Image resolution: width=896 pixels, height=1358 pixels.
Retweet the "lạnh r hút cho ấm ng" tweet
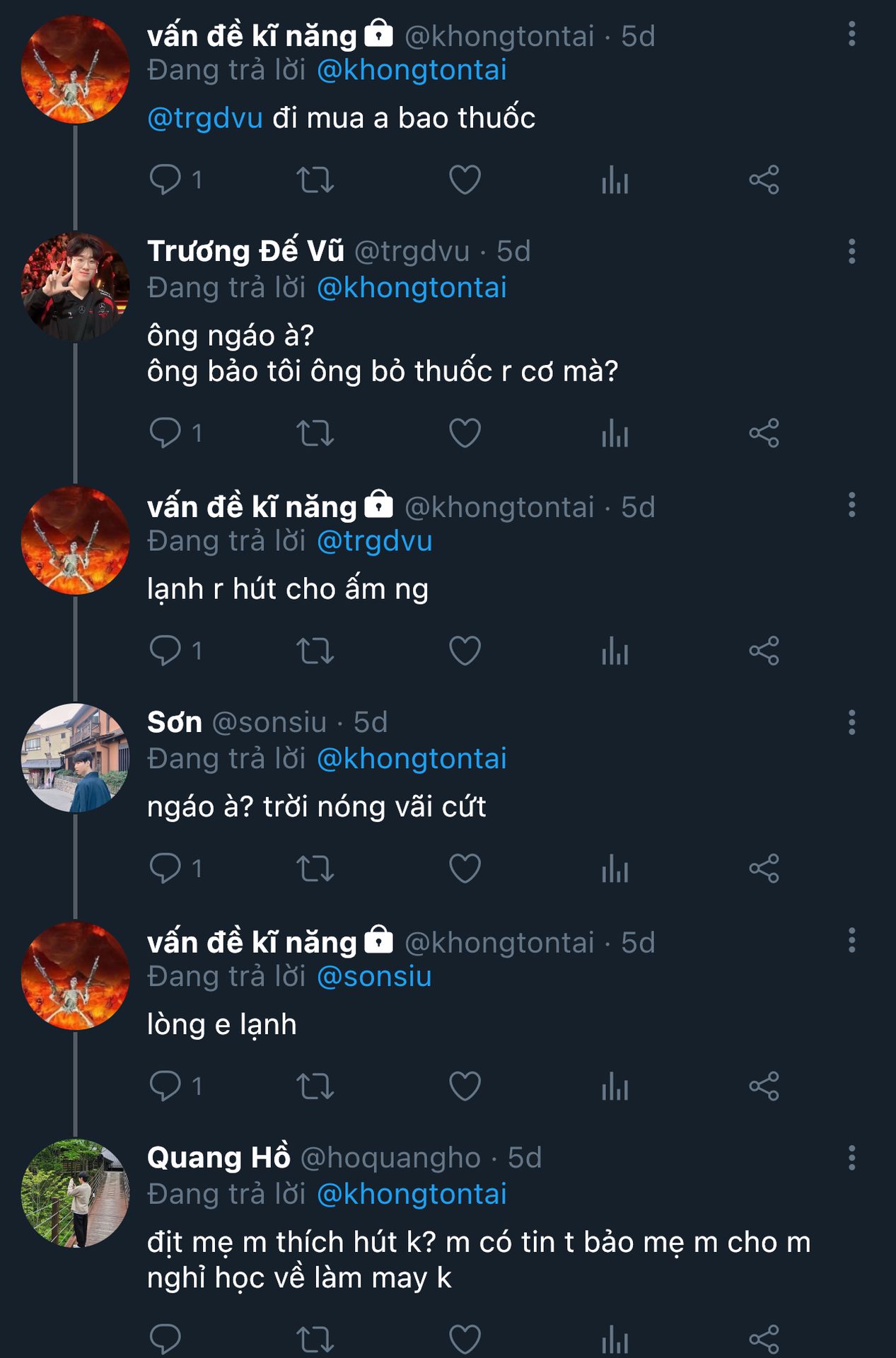[x=315, y=651]
